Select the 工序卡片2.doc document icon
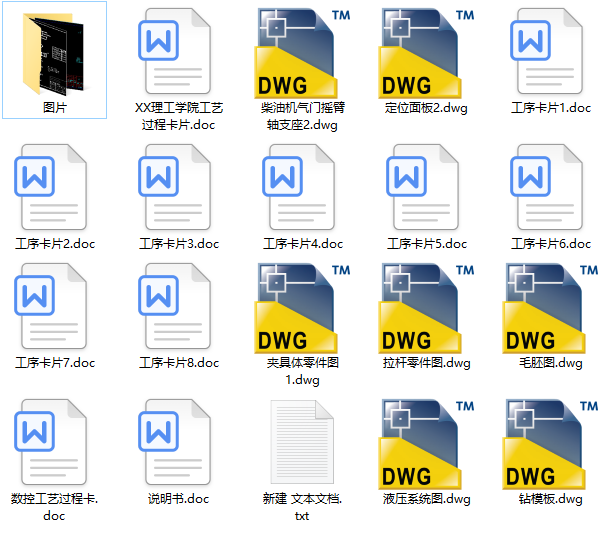 (x=50, y=188)
